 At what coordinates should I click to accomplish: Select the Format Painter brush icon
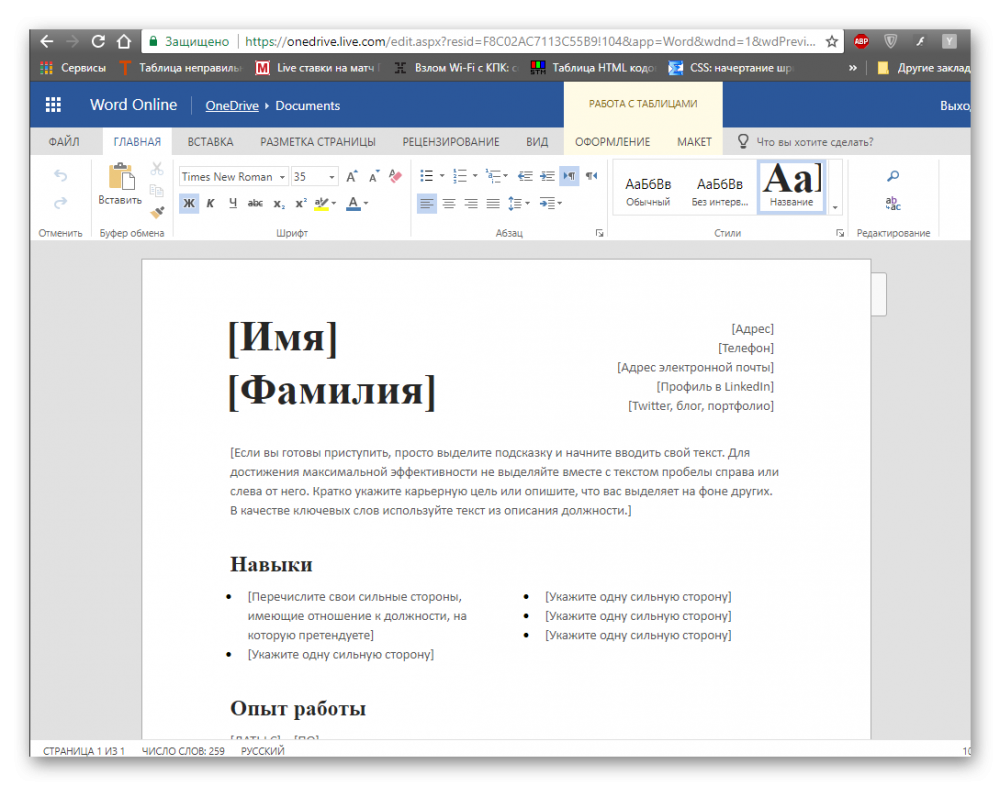(157, 212)
